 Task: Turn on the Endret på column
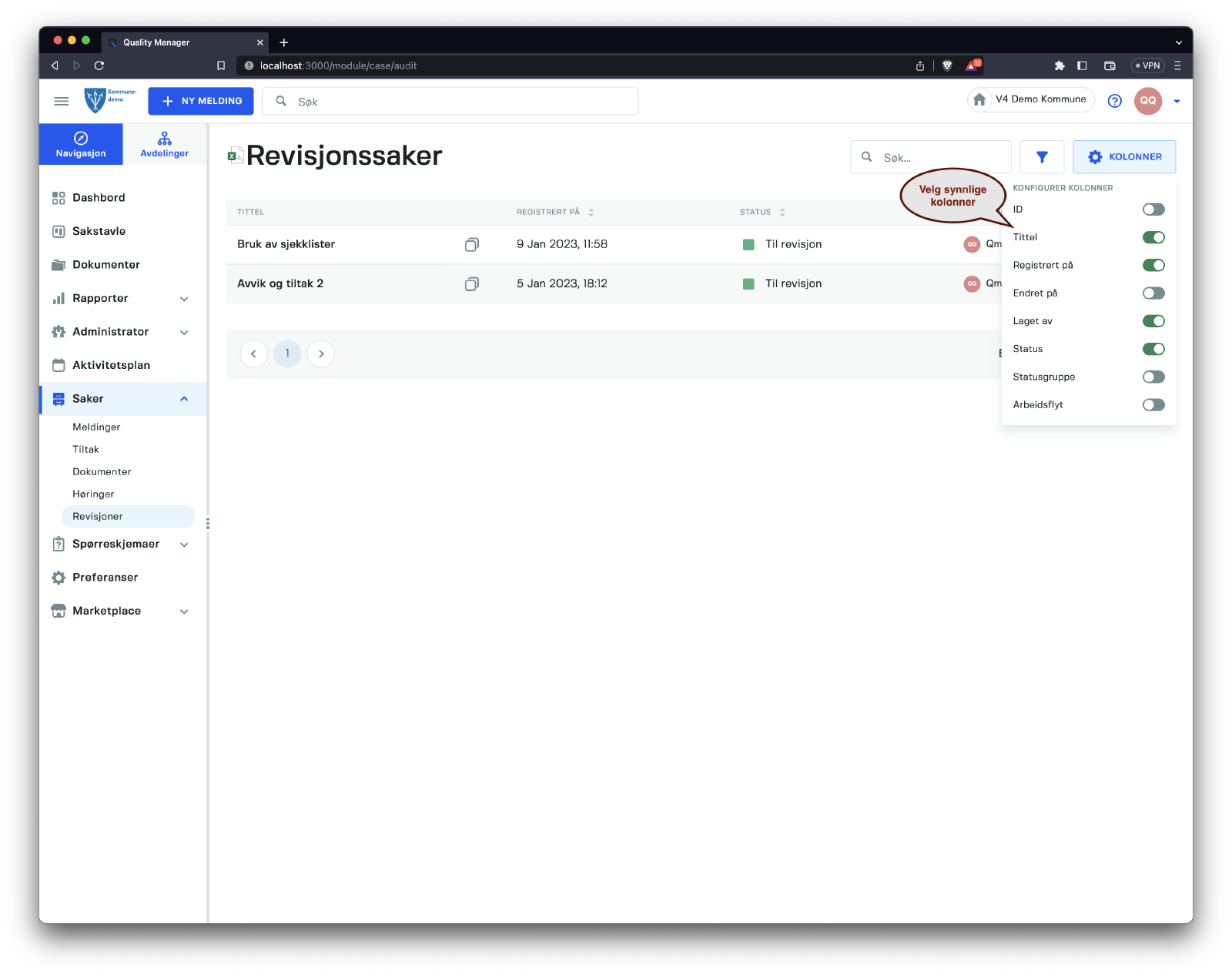point(1153,293)
